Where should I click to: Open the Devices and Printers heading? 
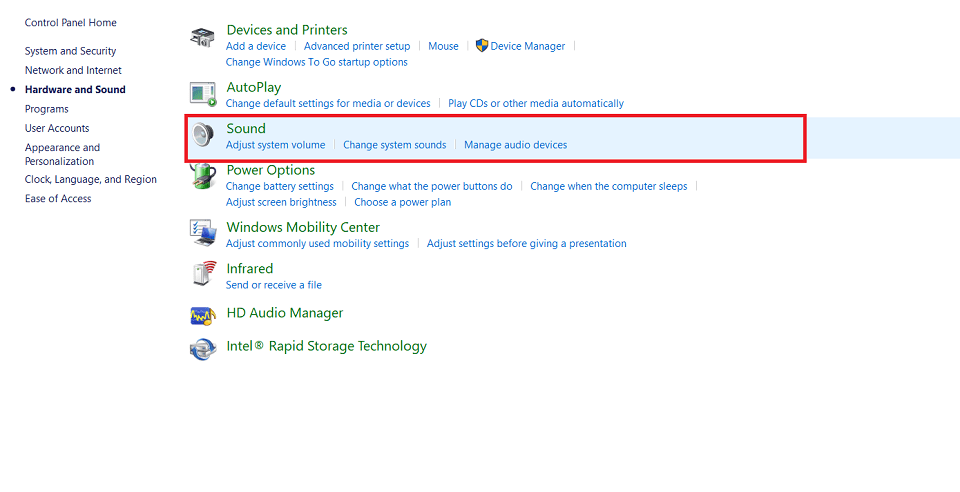pyautogui.click(x=287, y=30)
